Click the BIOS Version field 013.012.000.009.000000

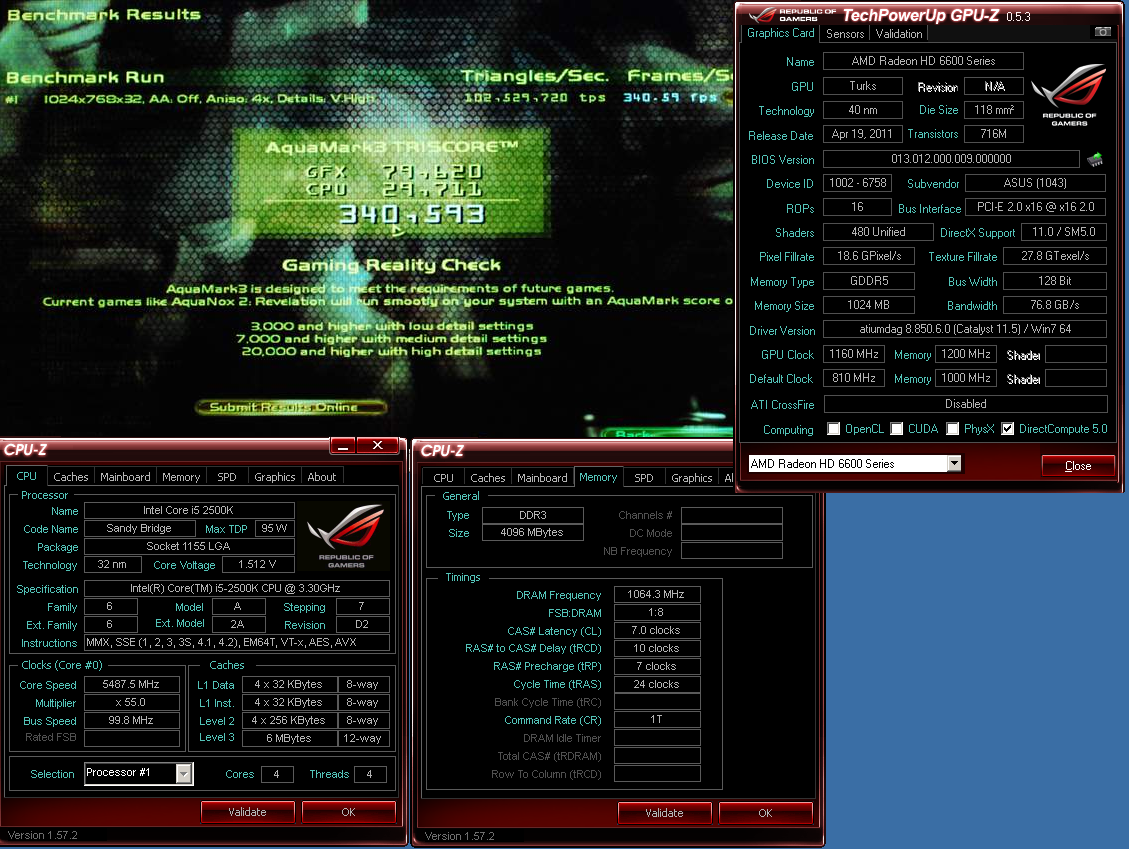pos(951,159)
